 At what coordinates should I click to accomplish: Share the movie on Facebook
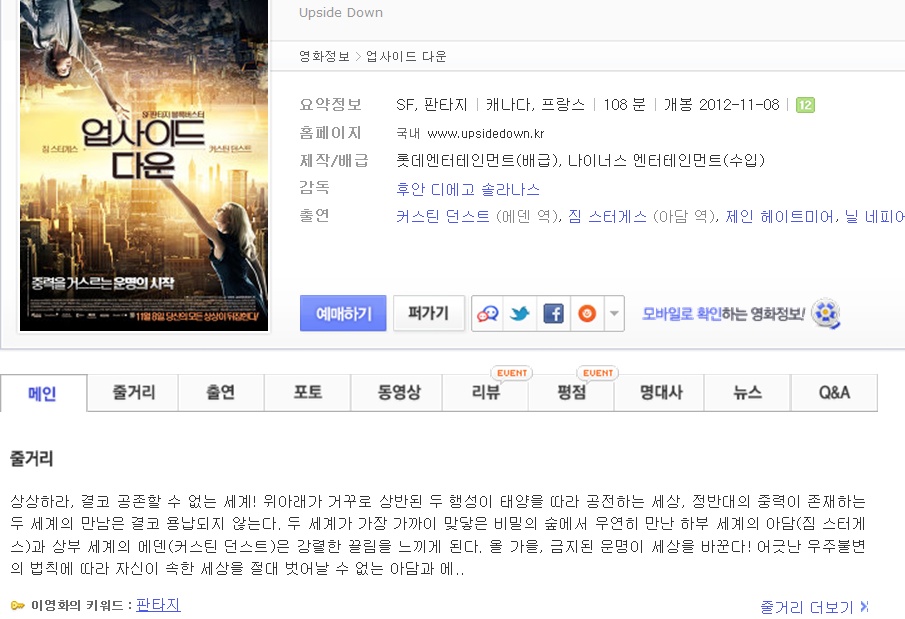(554, 314)
